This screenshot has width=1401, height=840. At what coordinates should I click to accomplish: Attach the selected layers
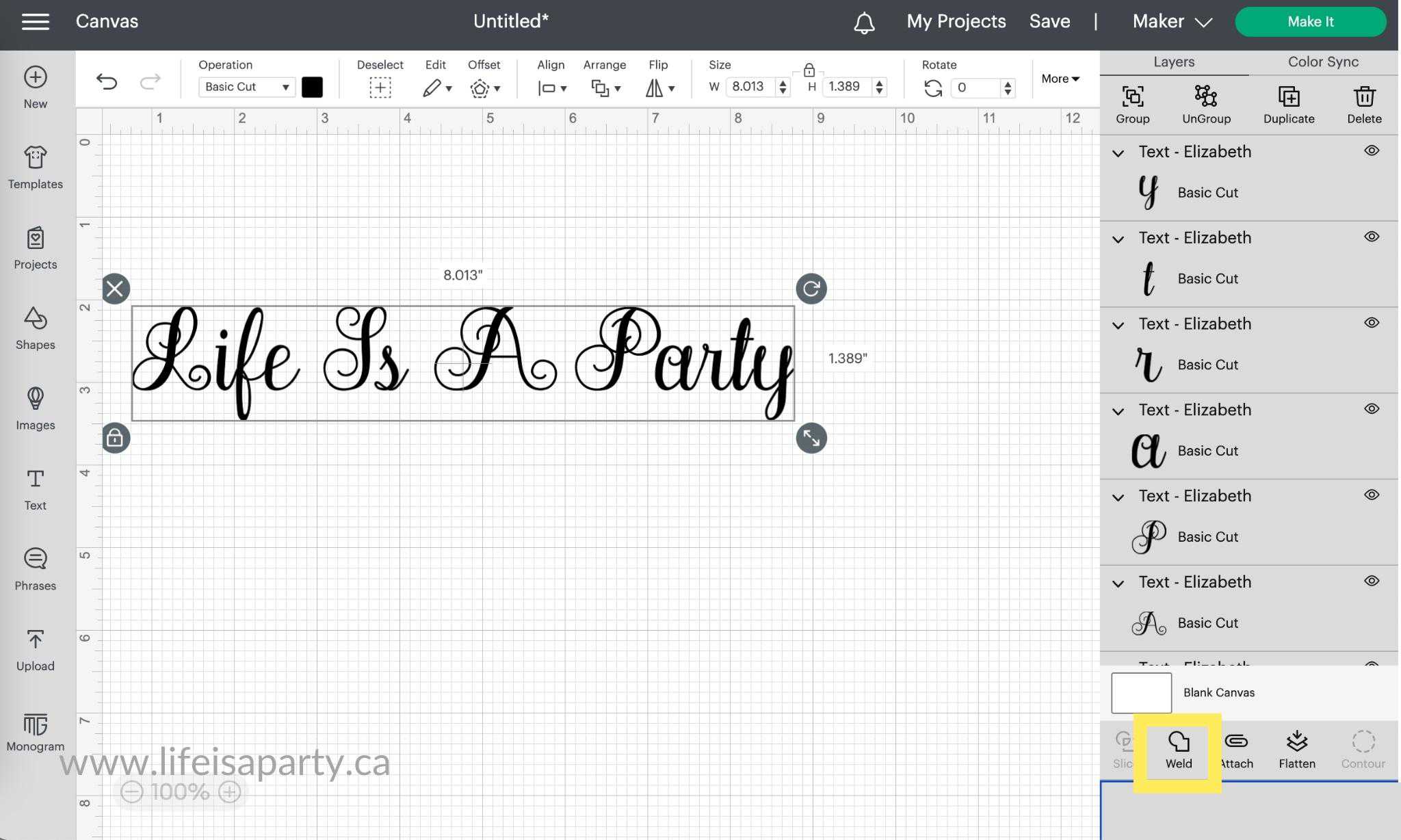[x=1236, y=750]
